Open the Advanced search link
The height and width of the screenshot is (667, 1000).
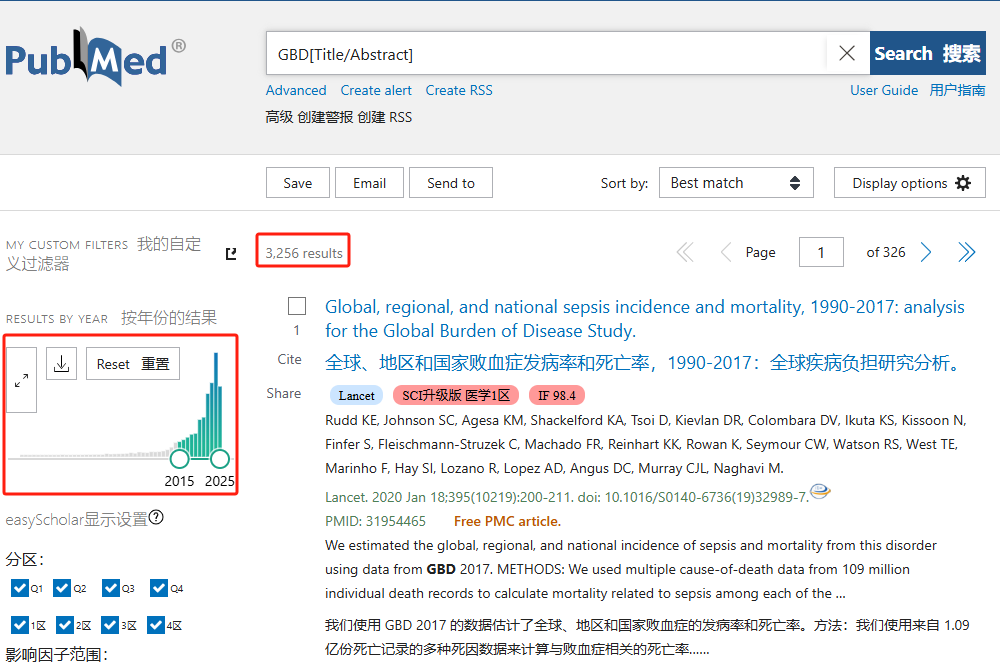coord(296,91)
